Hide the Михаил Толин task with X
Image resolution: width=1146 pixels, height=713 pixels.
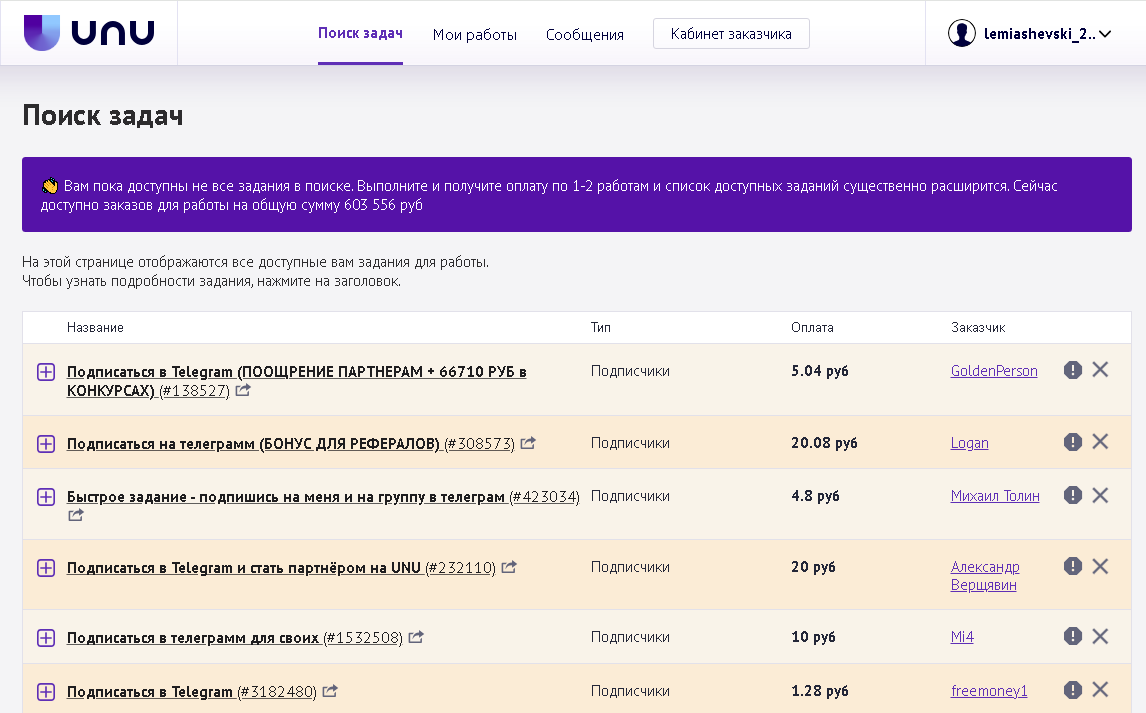(x=1100, y=495)
